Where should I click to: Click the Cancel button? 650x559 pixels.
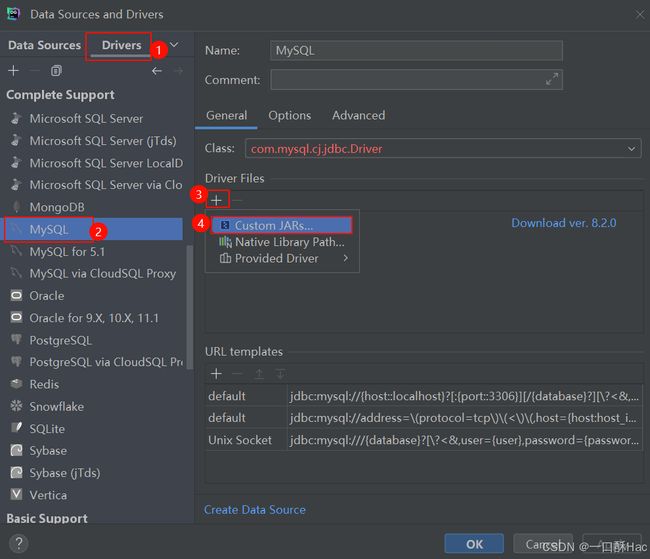pyautogui.click(x=543, y=544)
